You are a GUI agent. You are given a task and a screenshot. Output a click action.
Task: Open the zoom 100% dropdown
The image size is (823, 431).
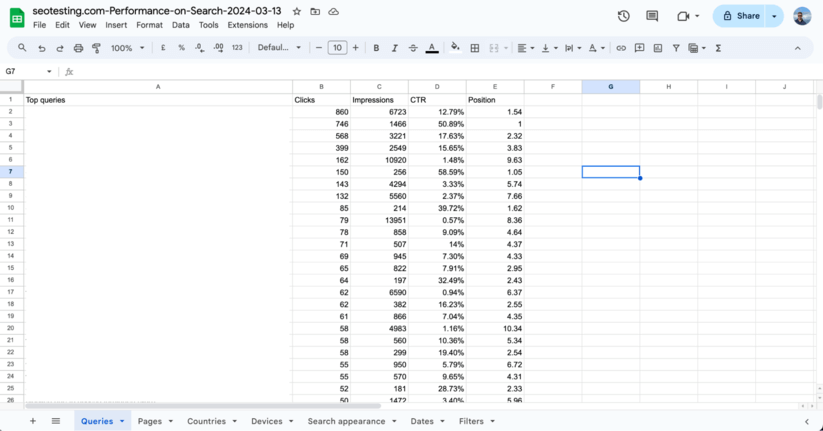(x=127, y=48)
